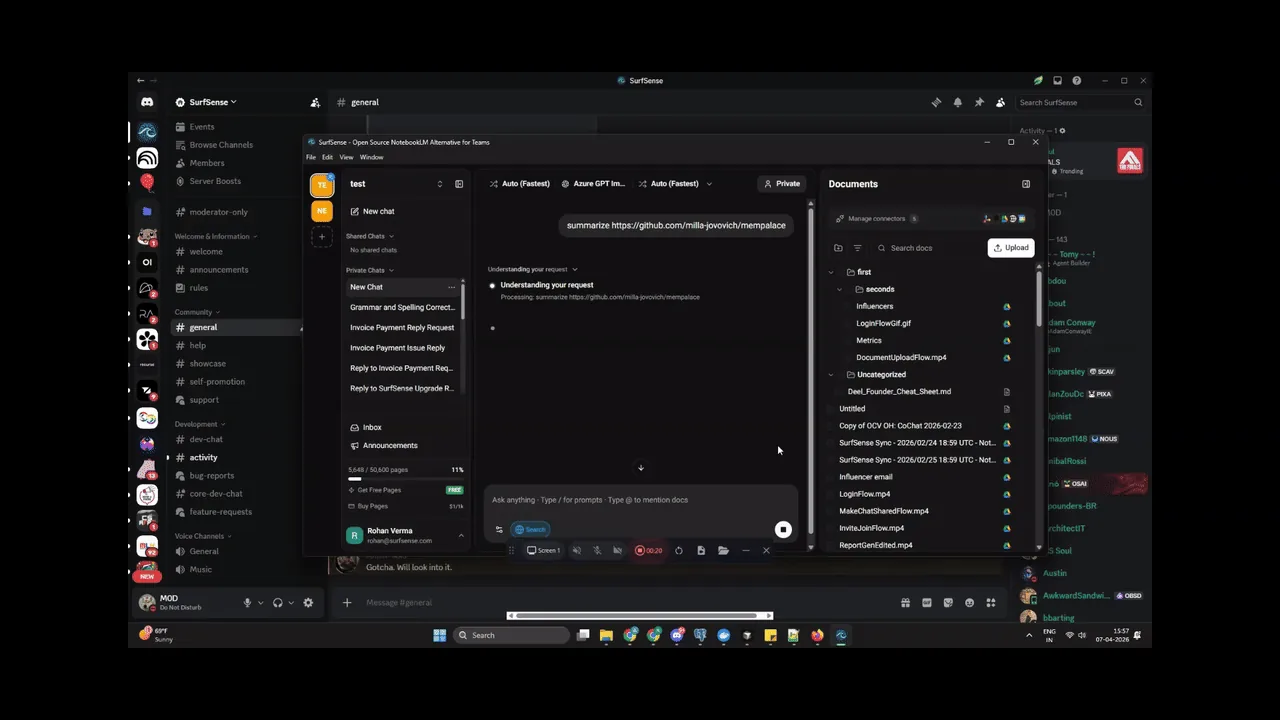Expand Rohan Verma user menu
Image resolution: width=1280 pixels, height=720 pixels.
click(461, 536)
